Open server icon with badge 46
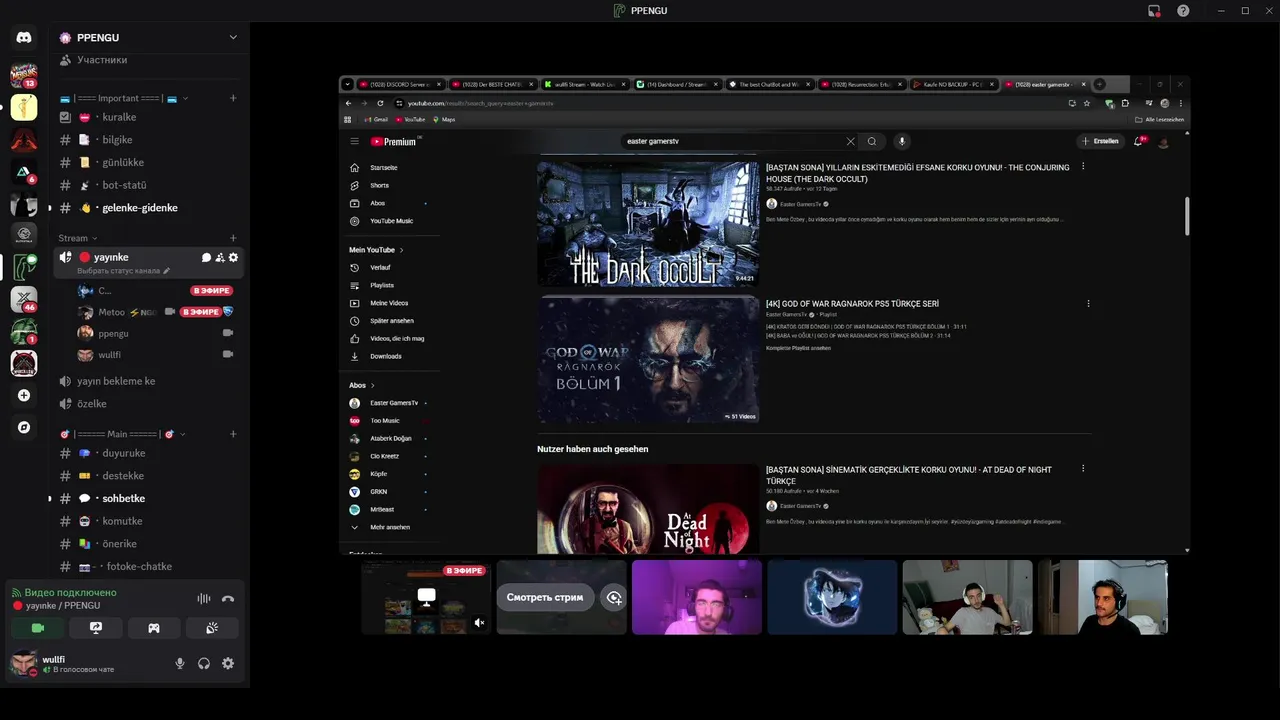Screen dimensions: 1280x720 pos(24,299)
